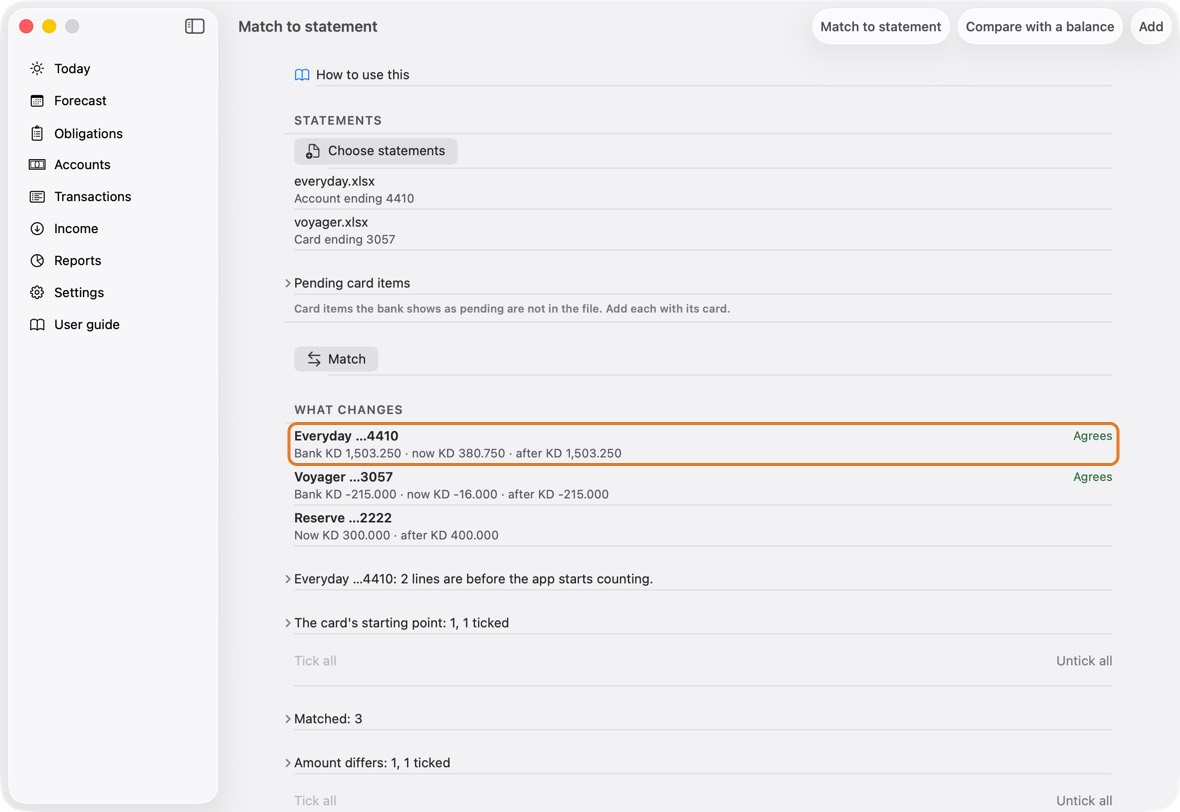Click the document icon in Choose statements

pyautogui.click(x=312, y=151)
